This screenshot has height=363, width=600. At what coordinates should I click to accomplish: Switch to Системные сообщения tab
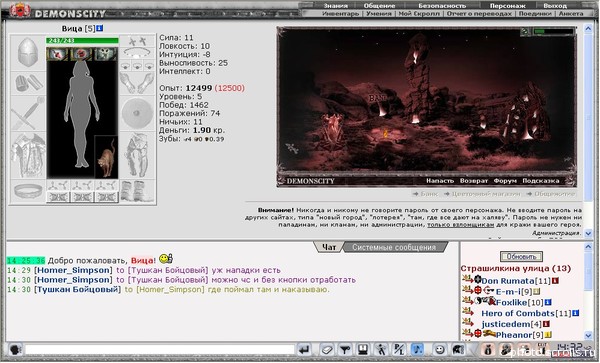(394, 247)
